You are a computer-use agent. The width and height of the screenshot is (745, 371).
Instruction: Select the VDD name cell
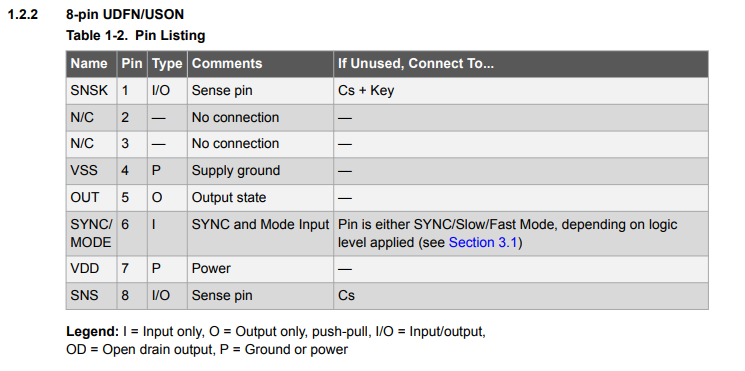point(92,269)
